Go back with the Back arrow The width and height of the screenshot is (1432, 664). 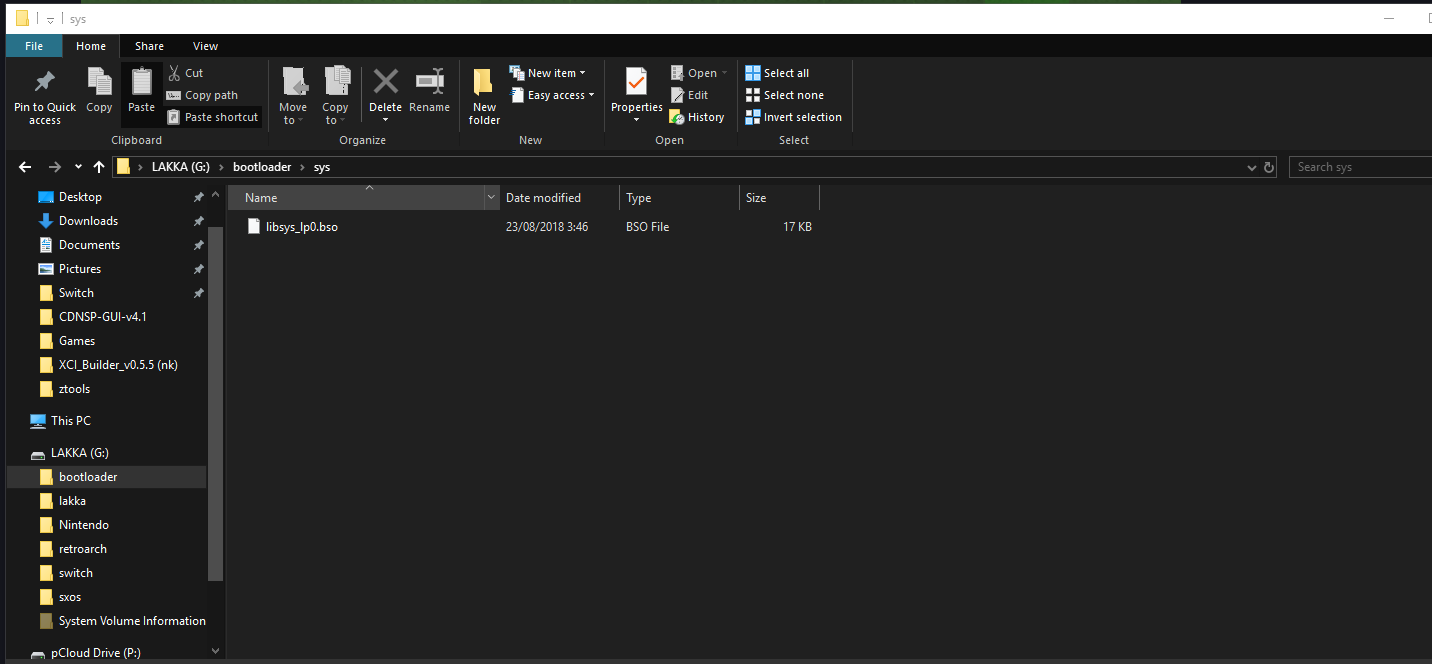tap(25, 167)
